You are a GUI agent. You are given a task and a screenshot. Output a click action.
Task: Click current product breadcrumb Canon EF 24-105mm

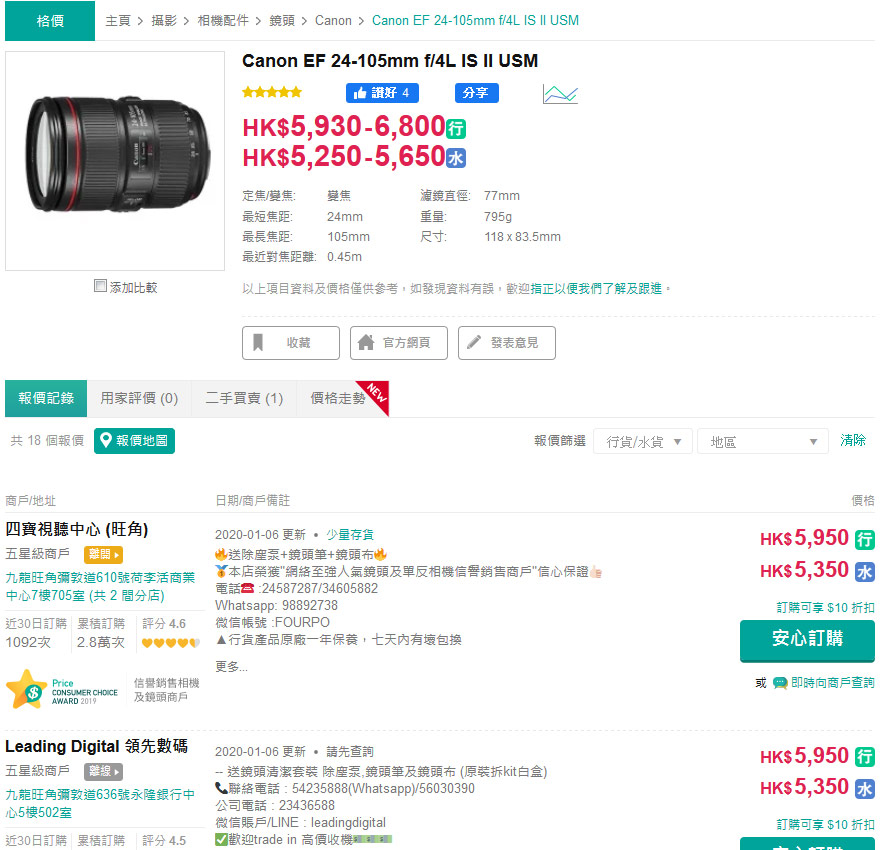[476, 21]
